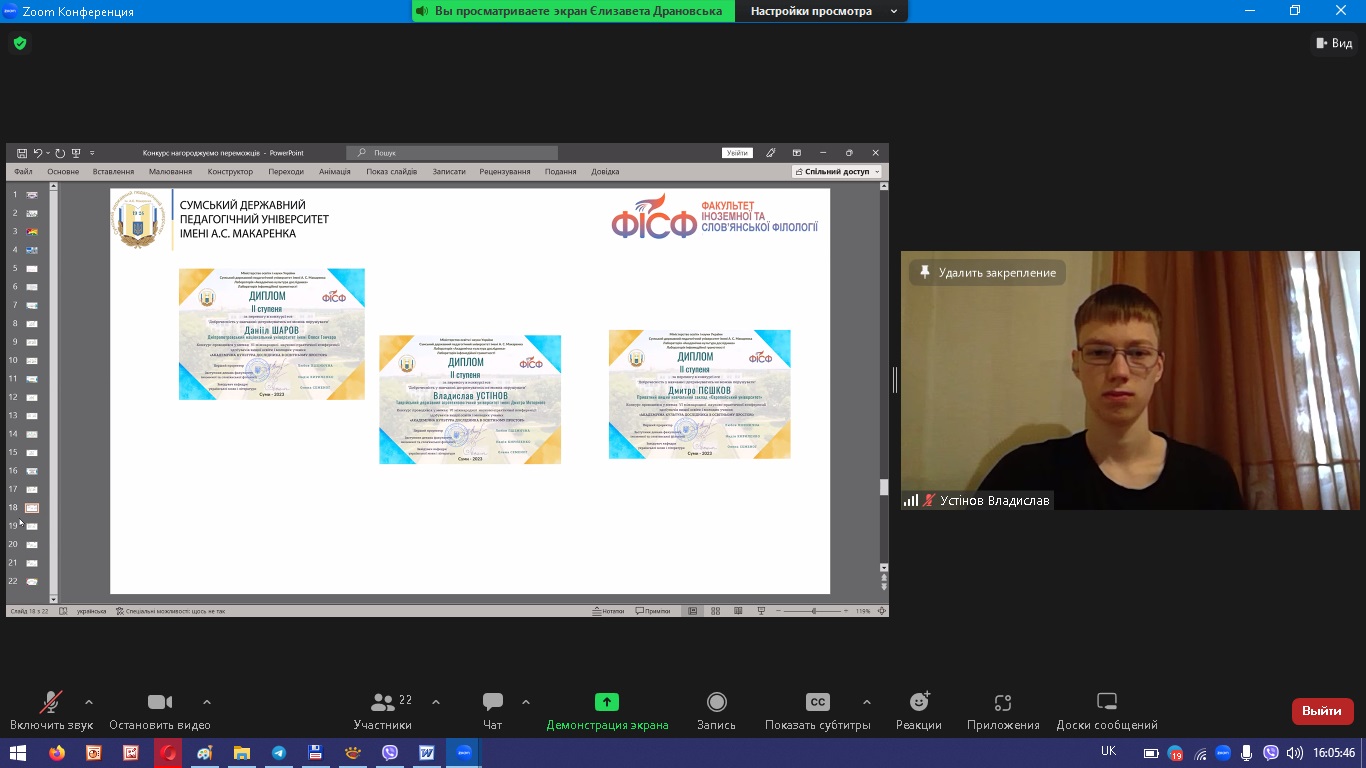The width and height of the screenshot is (1366, 768).
Task: Open the Рецензування ribbon tab
Action: (505, 171)
